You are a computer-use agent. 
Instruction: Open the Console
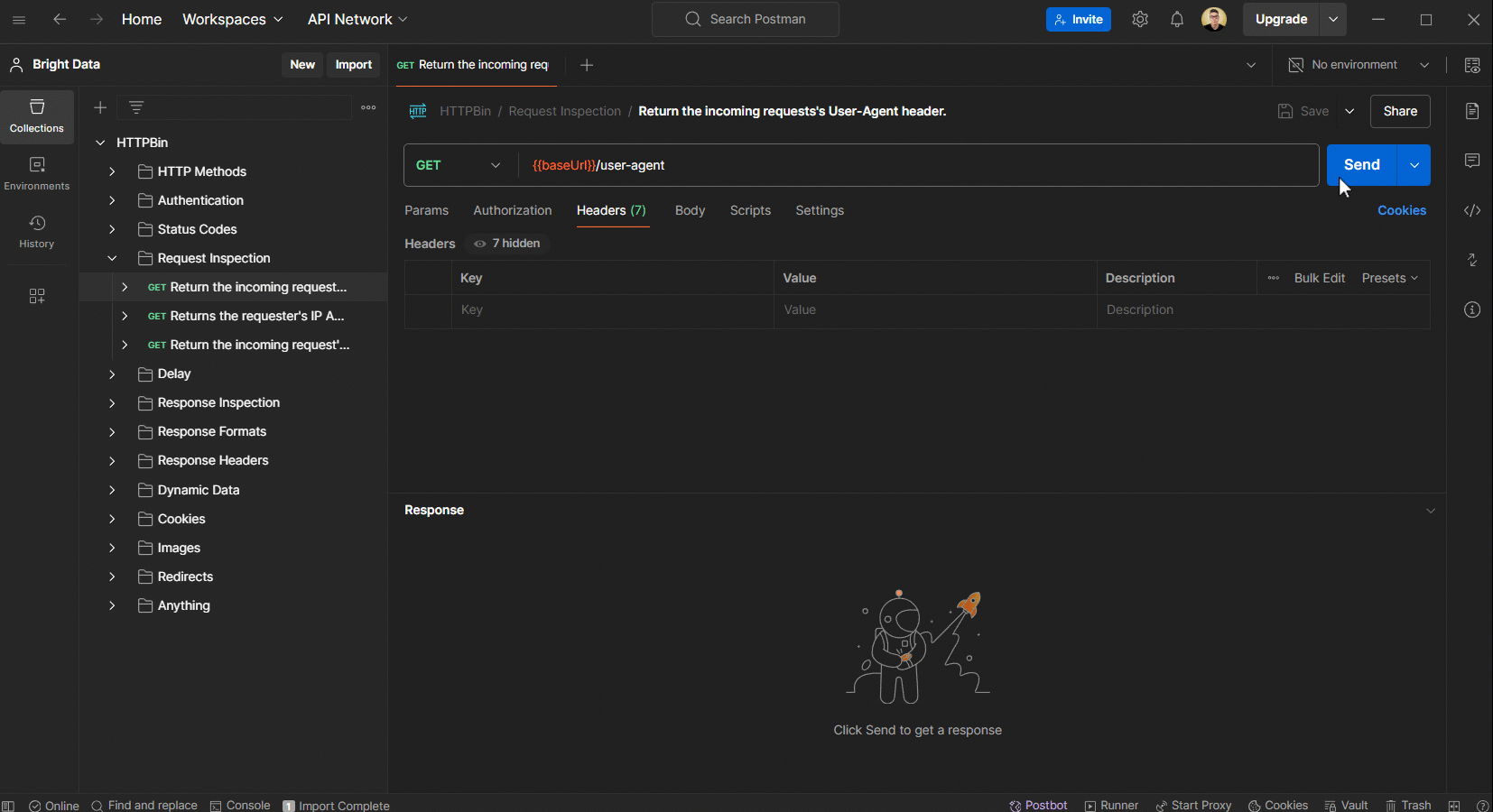[239, 805]
